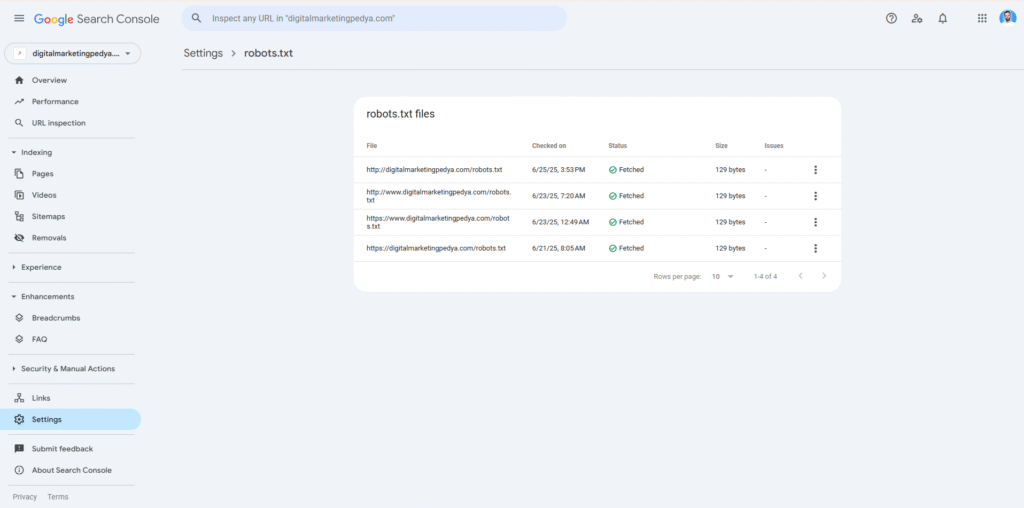Click the 'Size' column header
The image size is (1024, 508).
pyautogui.click(x=722, y=146)
